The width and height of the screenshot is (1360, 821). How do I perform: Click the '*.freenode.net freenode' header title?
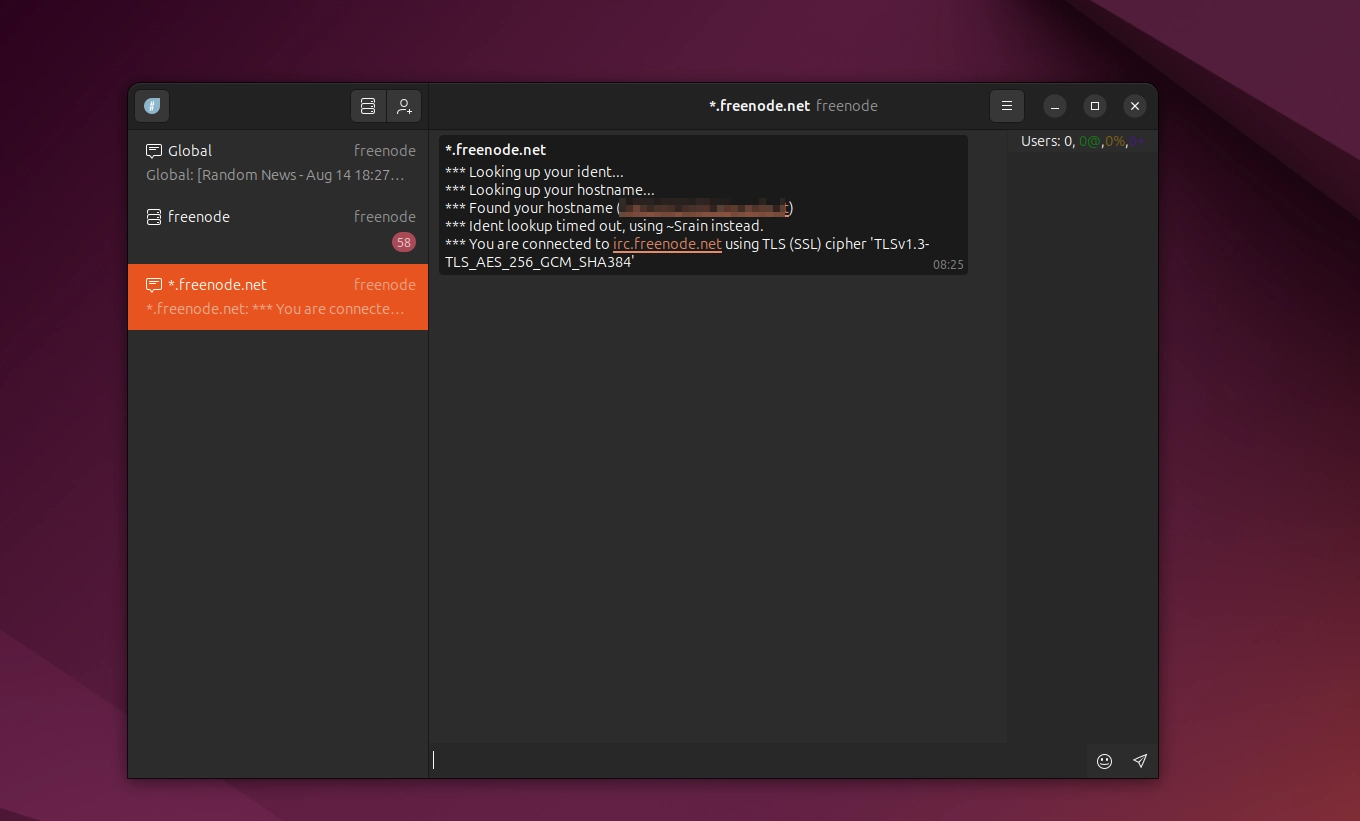coord(793,106)
